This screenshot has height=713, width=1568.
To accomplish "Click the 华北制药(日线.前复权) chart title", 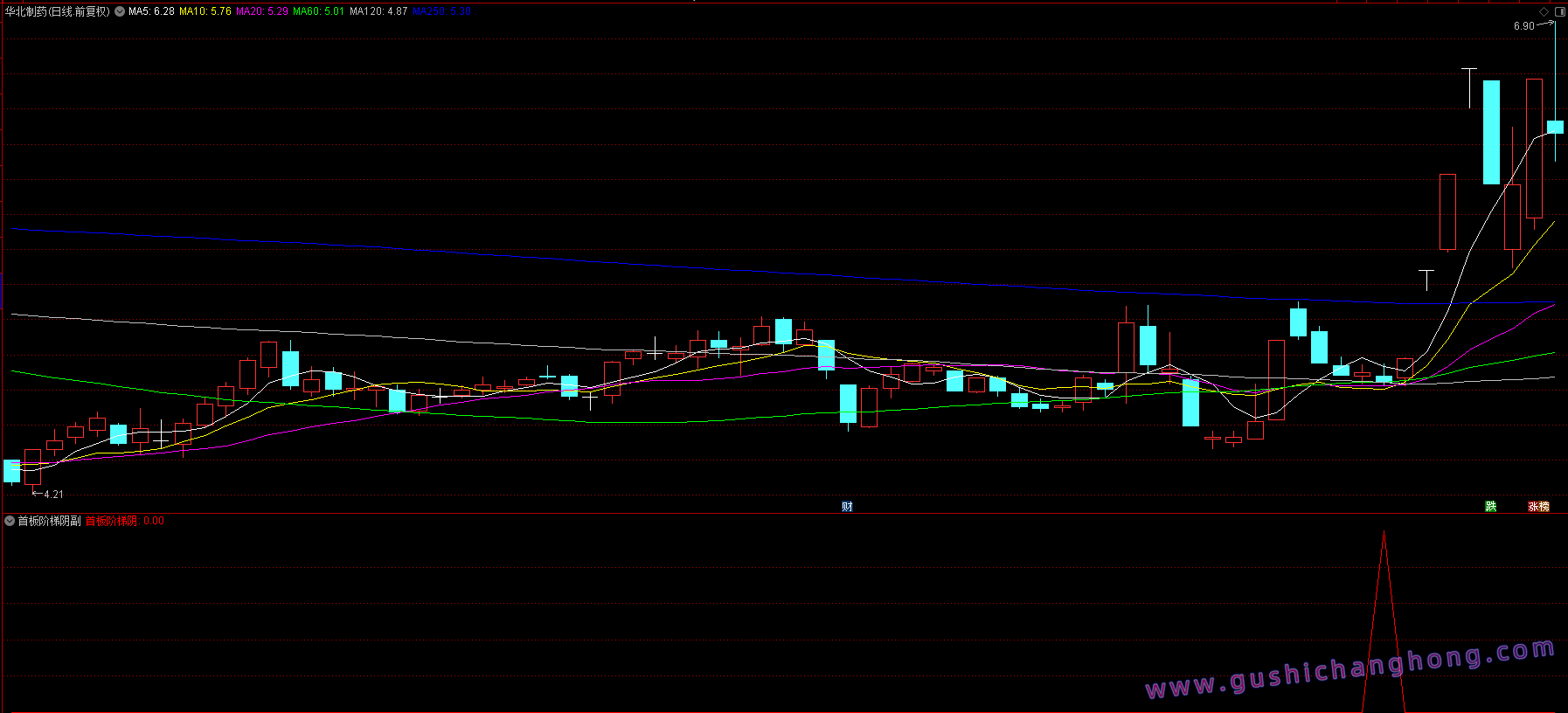I will 58,11.
